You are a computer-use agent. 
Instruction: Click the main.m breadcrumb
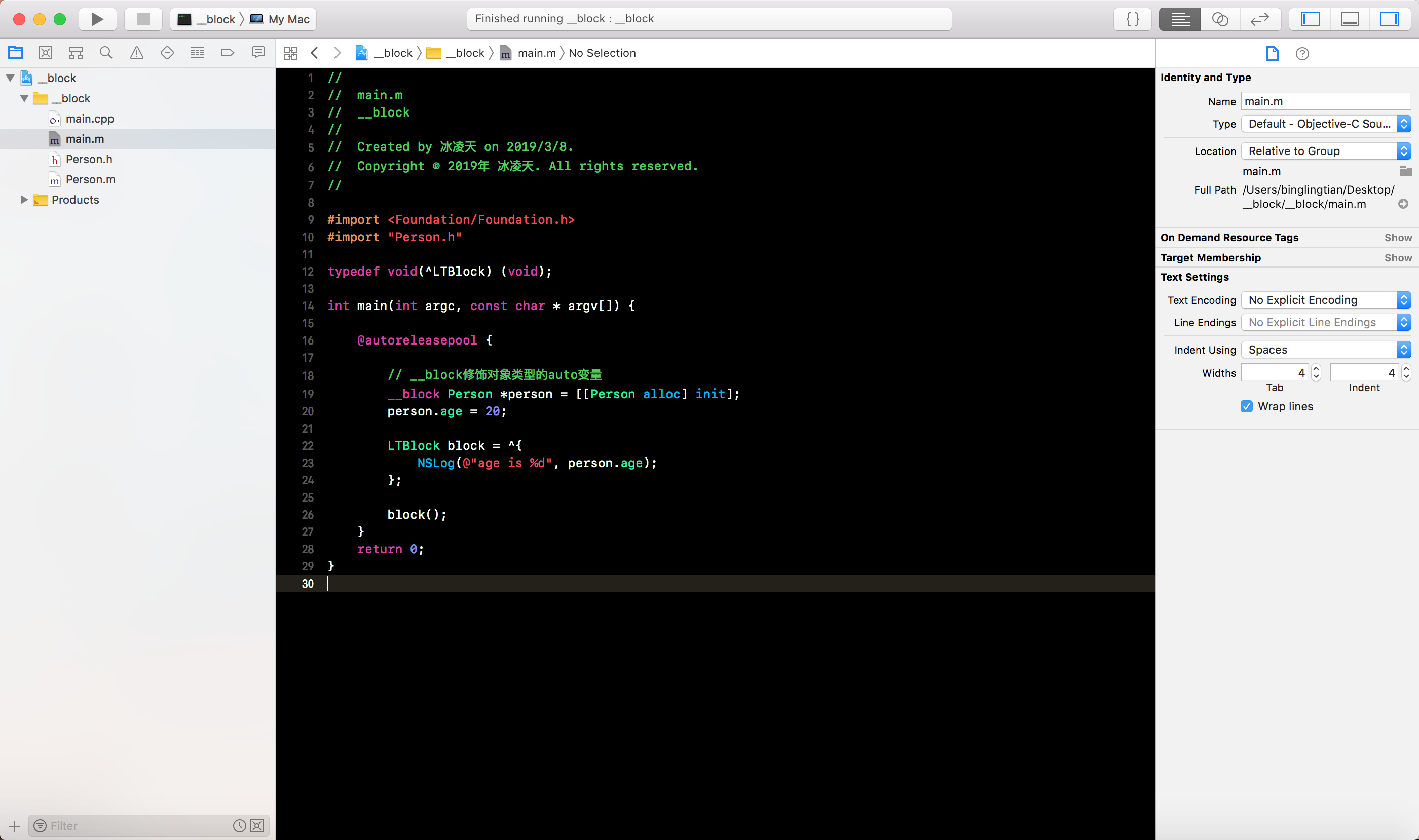pyautogui.click(x=528, y=53)
